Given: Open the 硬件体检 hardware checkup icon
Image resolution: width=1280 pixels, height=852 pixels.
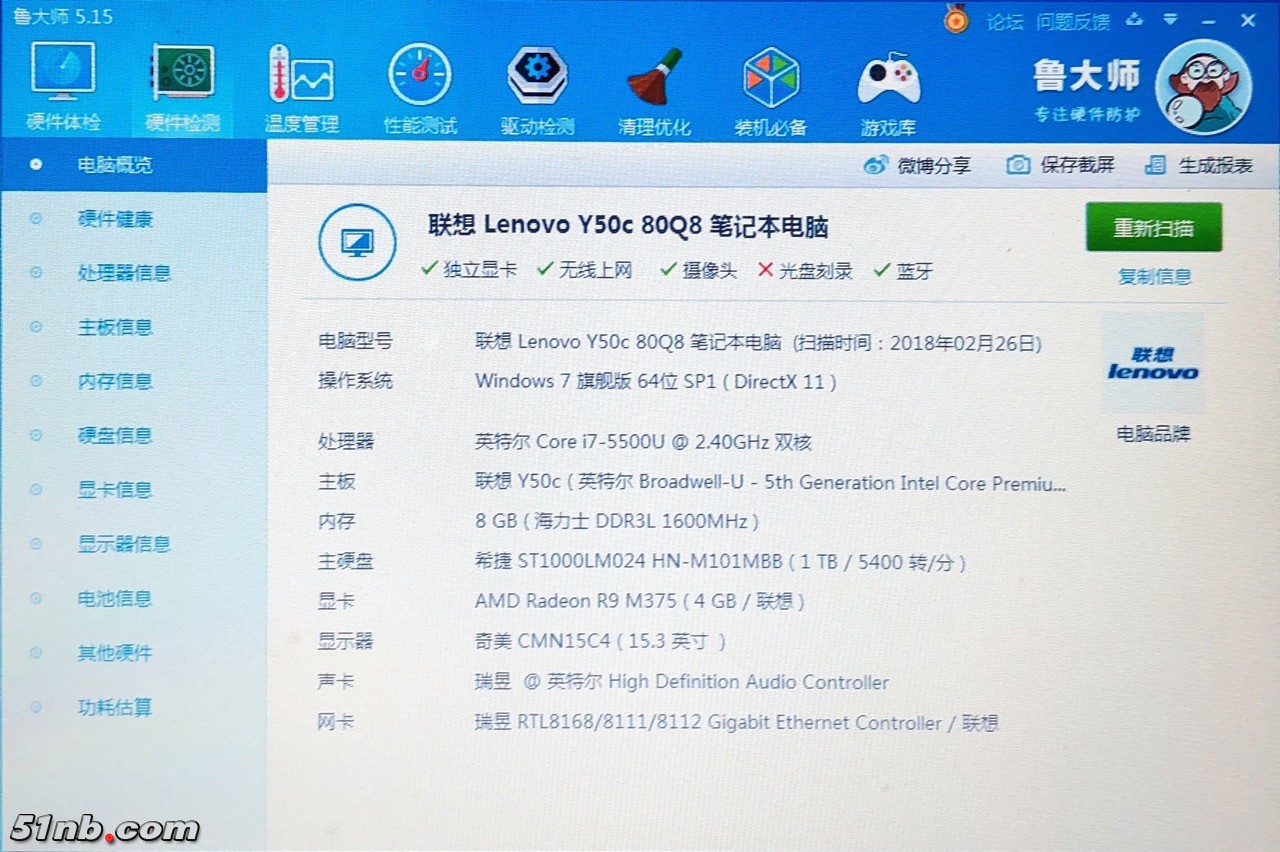Looking at the screenshot, I should [x=63, y=74].
